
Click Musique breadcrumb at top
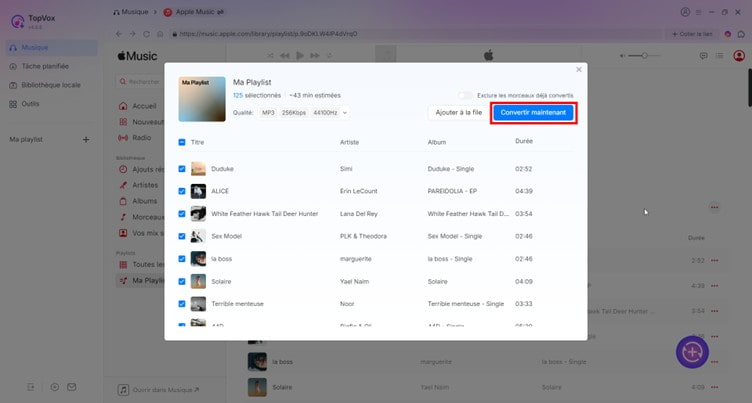[x=130, y=12]
